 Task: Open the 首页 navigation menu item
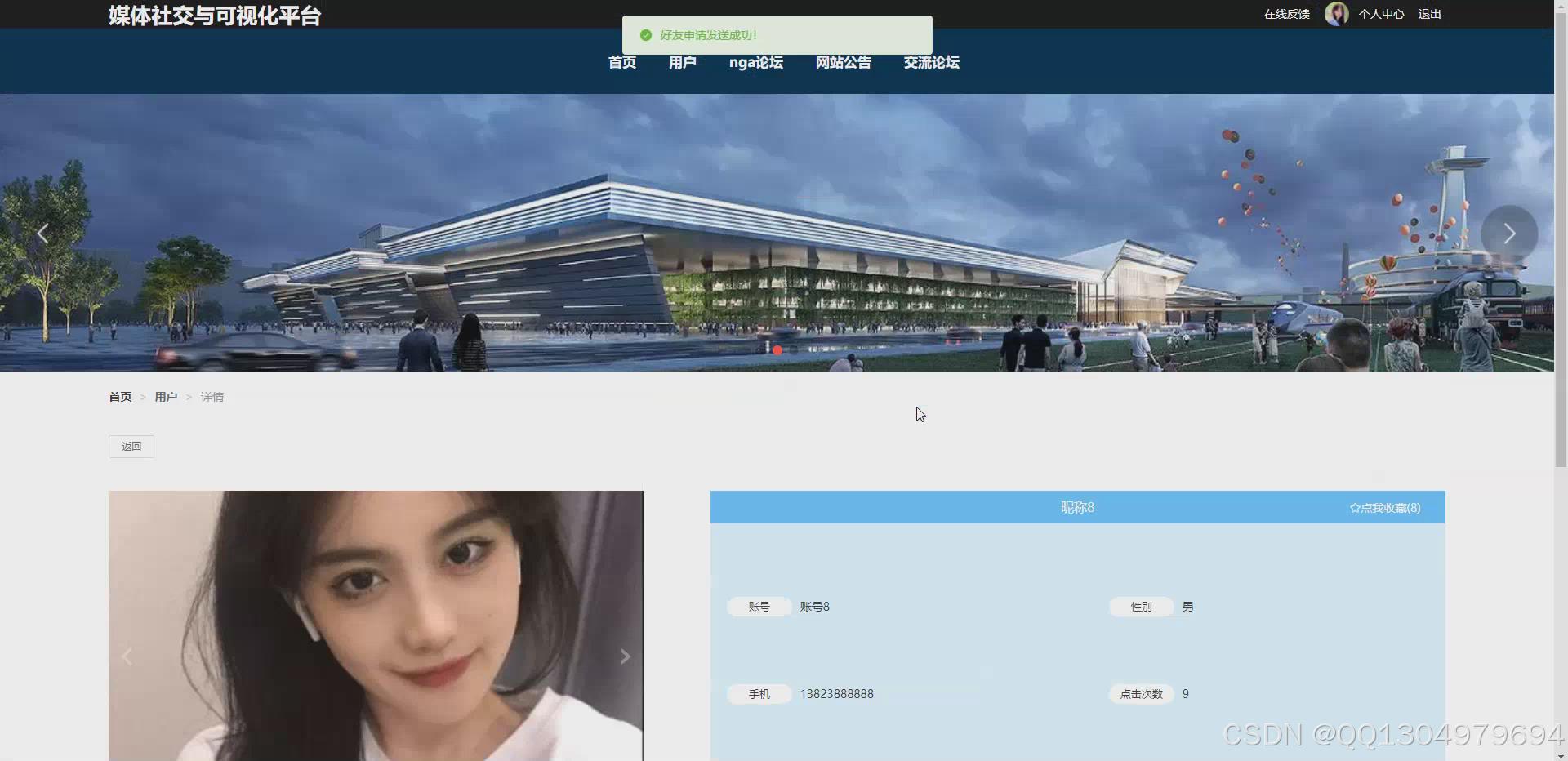point(622,62)
